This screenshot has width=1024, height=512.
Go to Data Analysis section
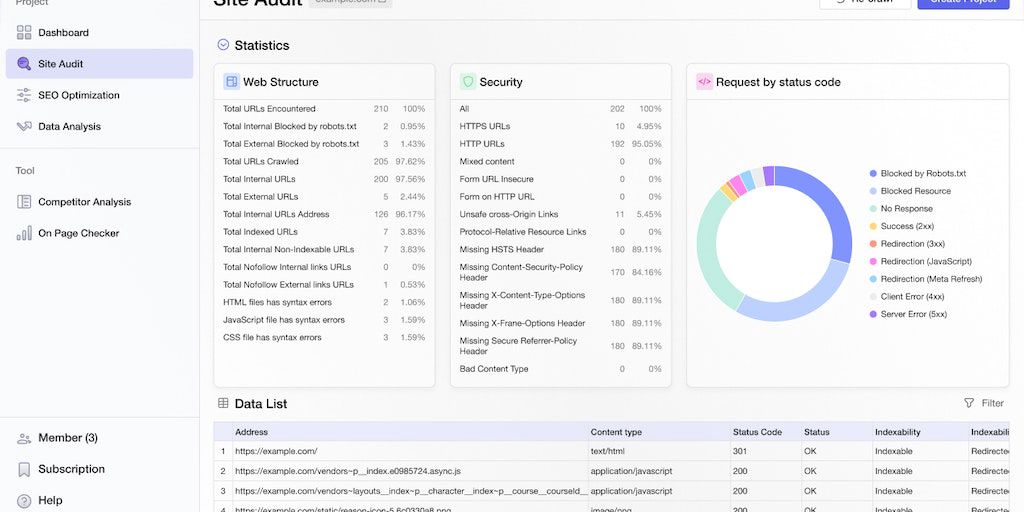(x=99, y=127)
